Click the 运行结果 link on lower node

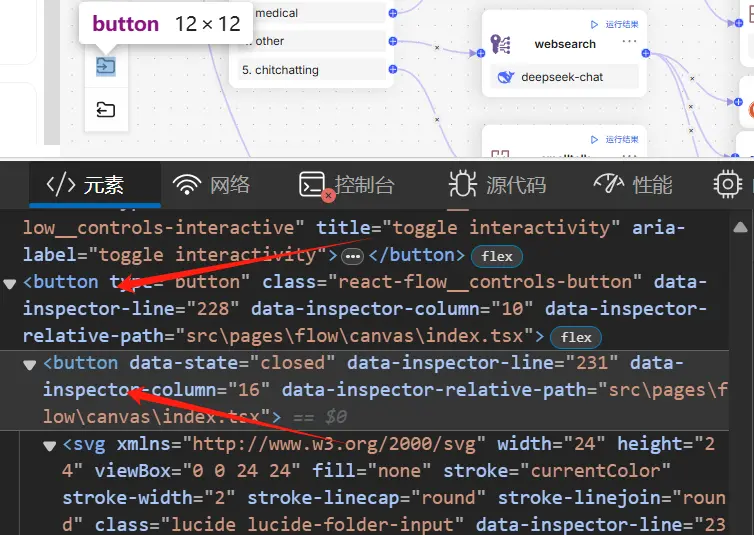pyautogui.click(x=622, y=139)
